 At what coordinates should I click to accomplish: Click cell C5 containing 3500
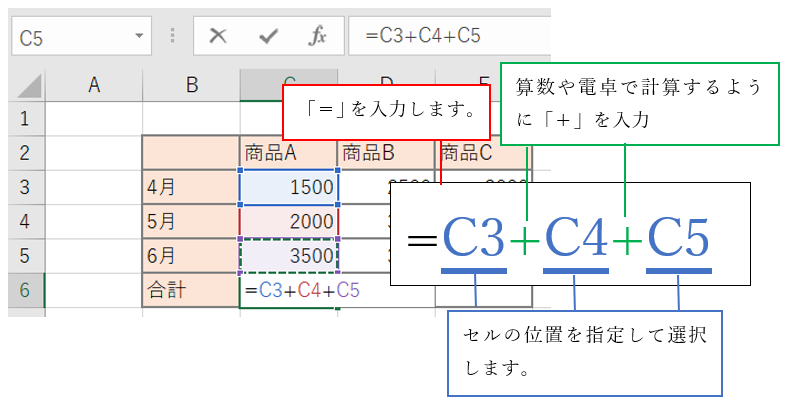pos(290,255)
